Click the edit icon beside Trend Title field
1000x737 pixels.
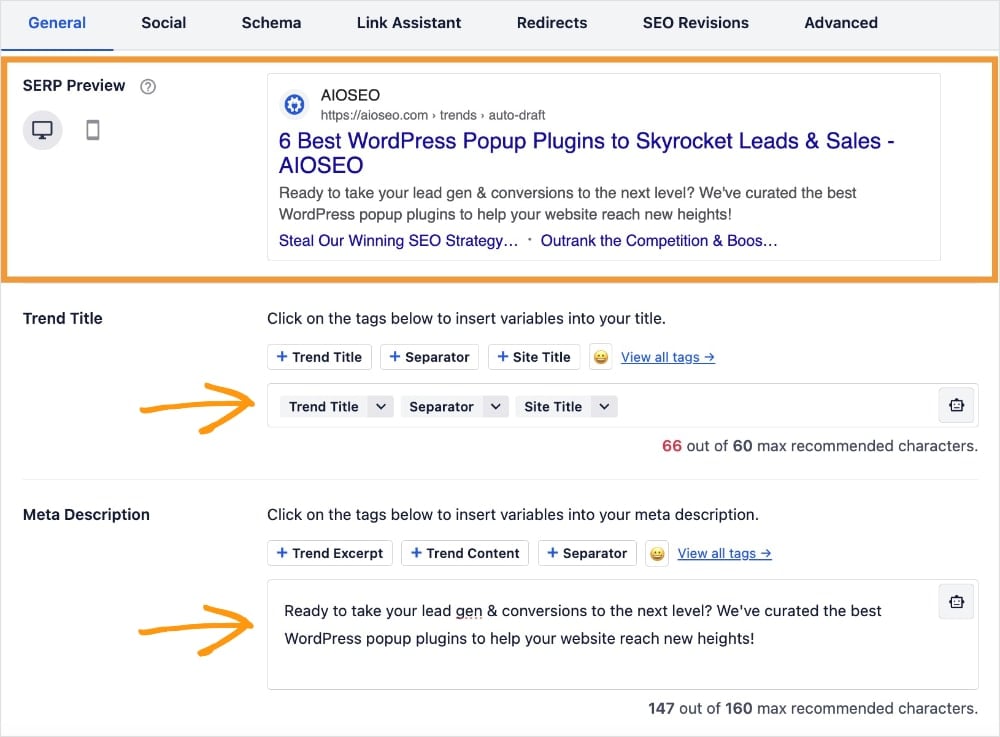click(956, 405)
